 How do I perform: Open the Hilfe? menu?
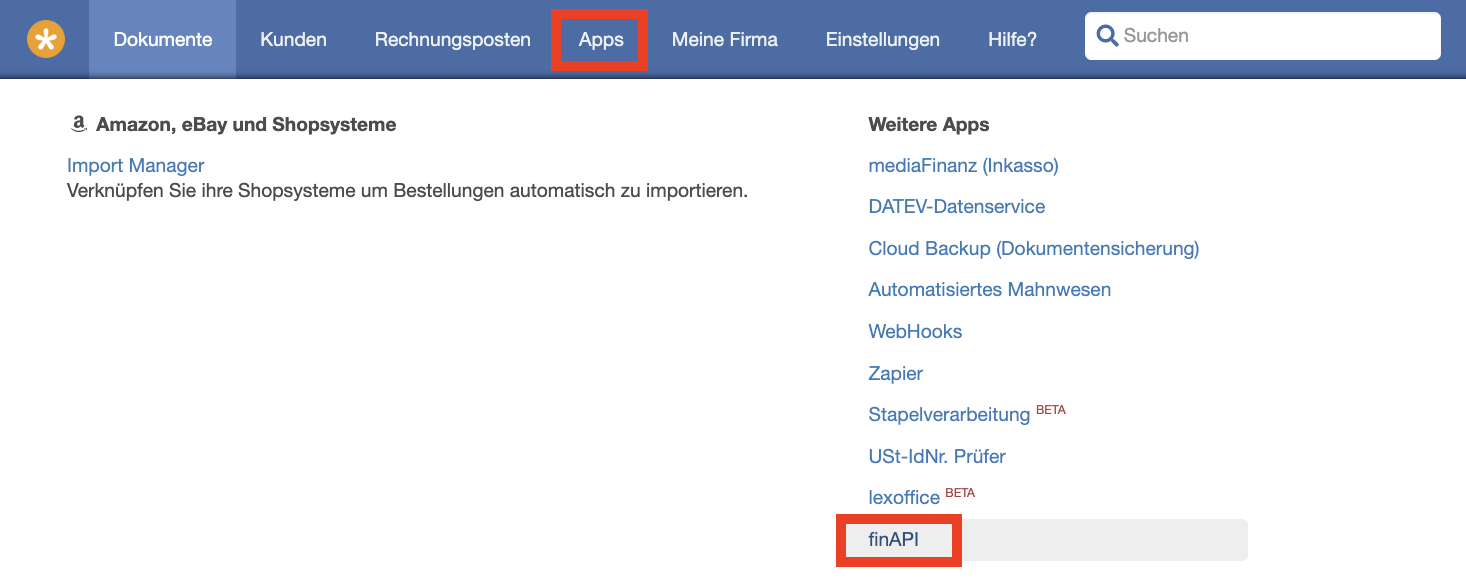1012,39
